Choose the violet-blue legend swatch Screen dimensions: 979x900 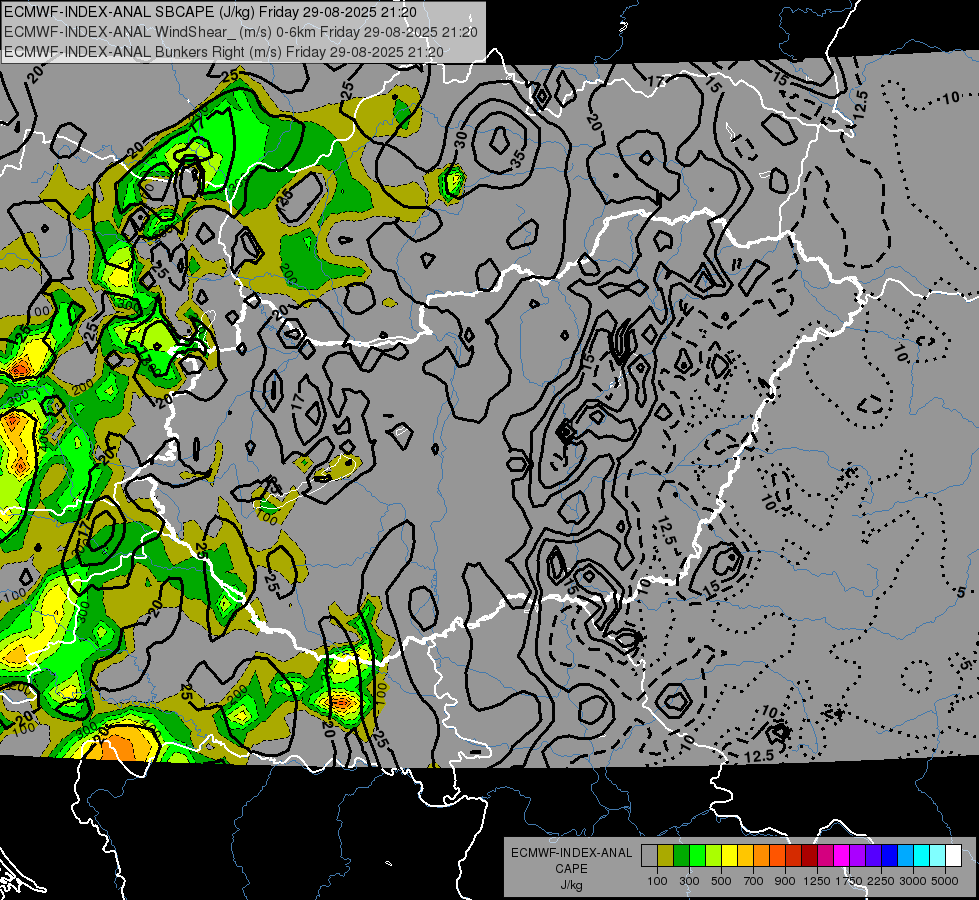tap(873, 856)
